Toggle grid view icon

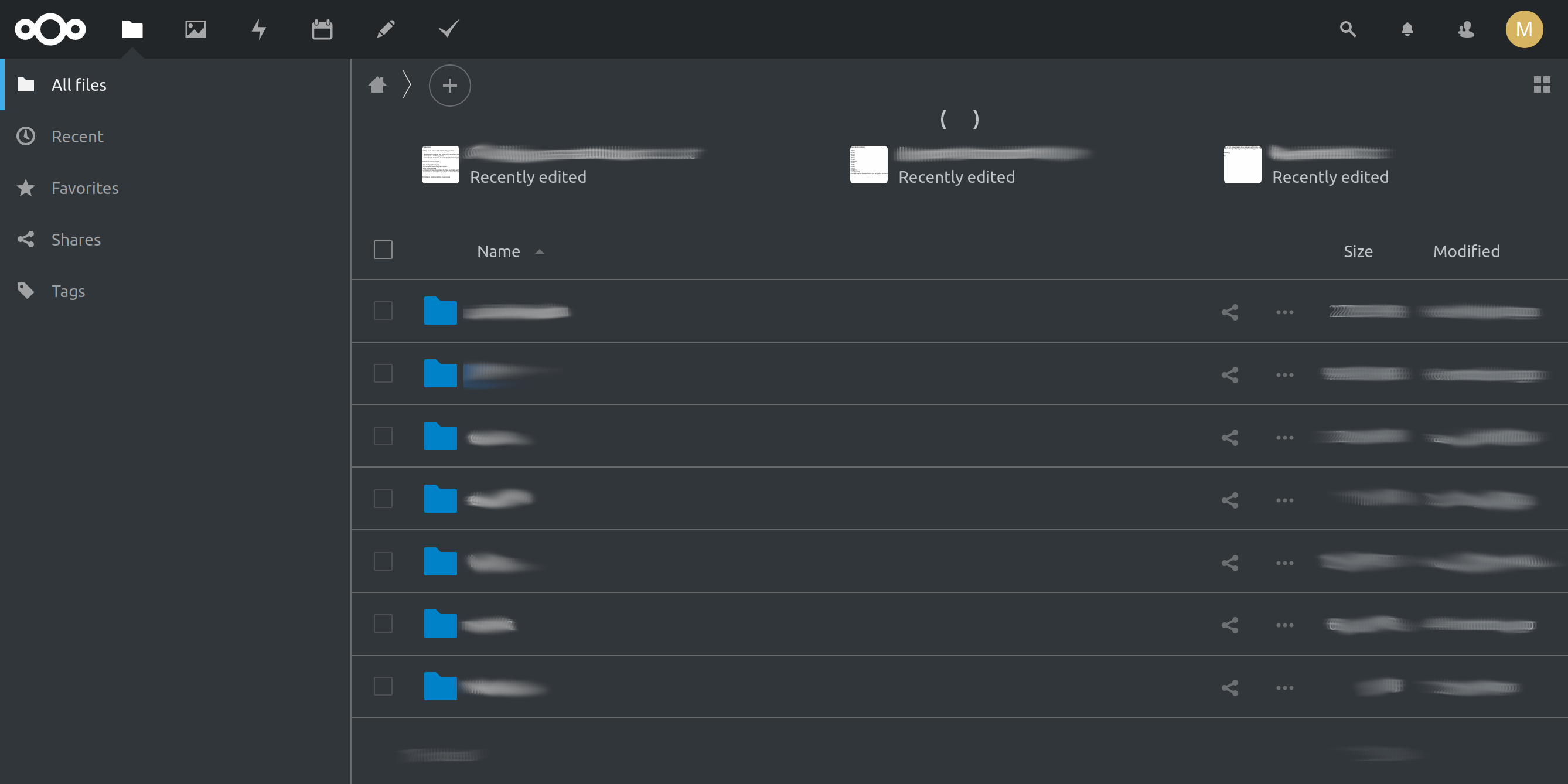pos(1542,84)
